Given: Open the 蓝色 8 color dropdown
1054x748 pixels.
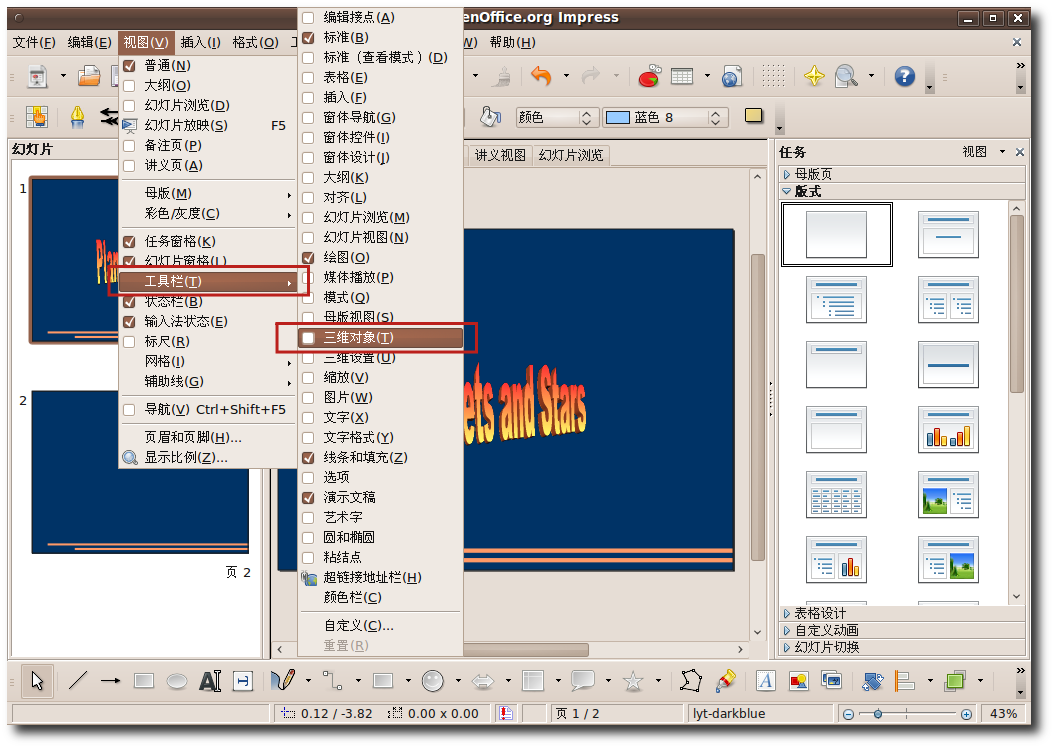Looking at the screenshot, I should [715, 118].
